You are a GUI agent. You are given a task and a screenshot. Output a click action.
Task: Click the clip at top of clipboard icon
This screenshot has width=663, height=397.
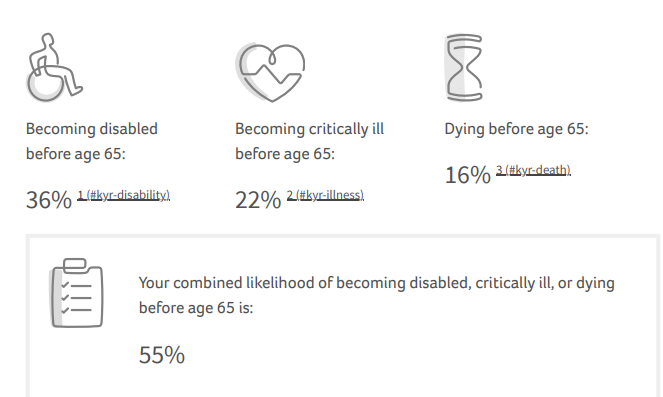pos(75,265)
